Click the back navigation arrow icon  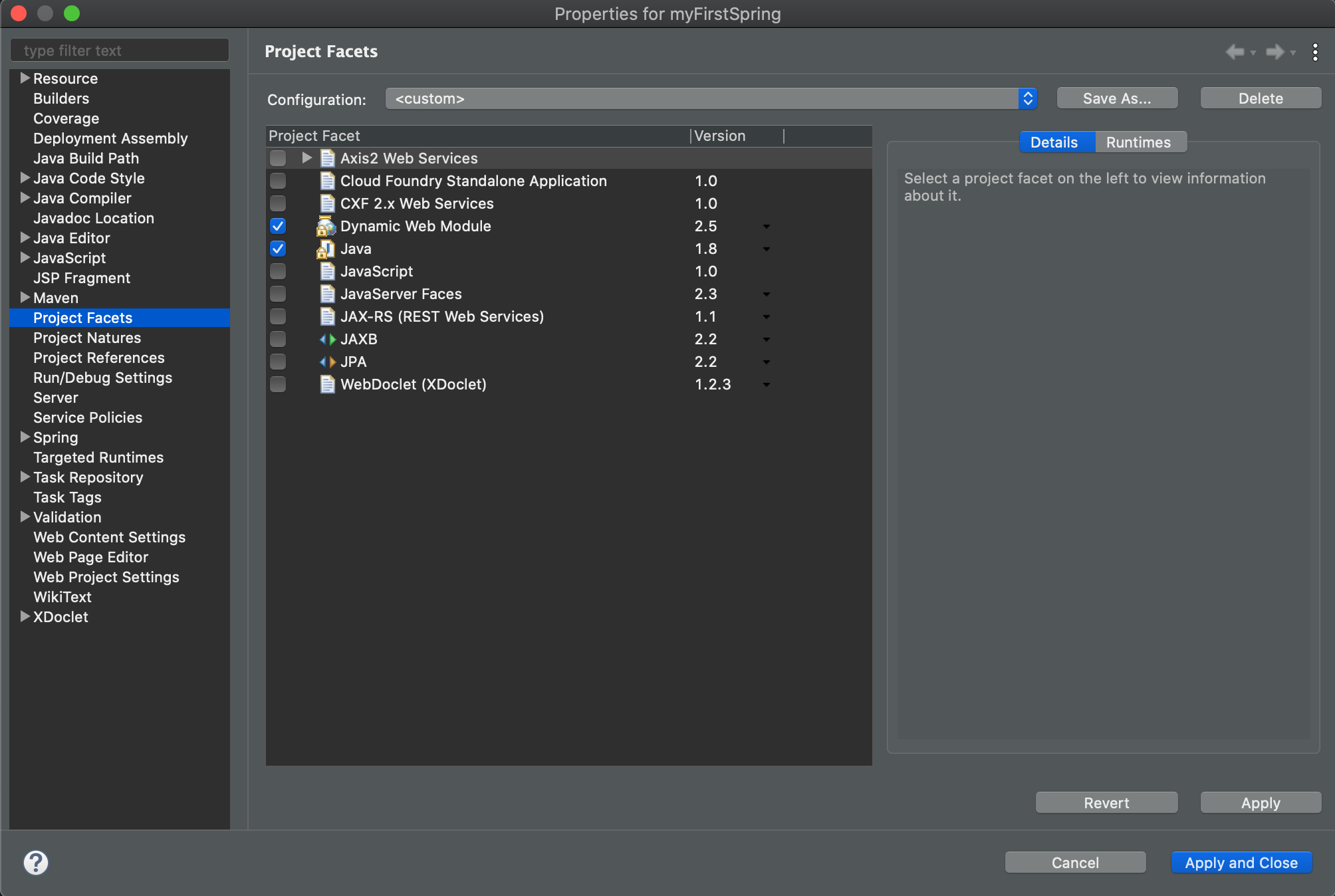click(1235, 52)
